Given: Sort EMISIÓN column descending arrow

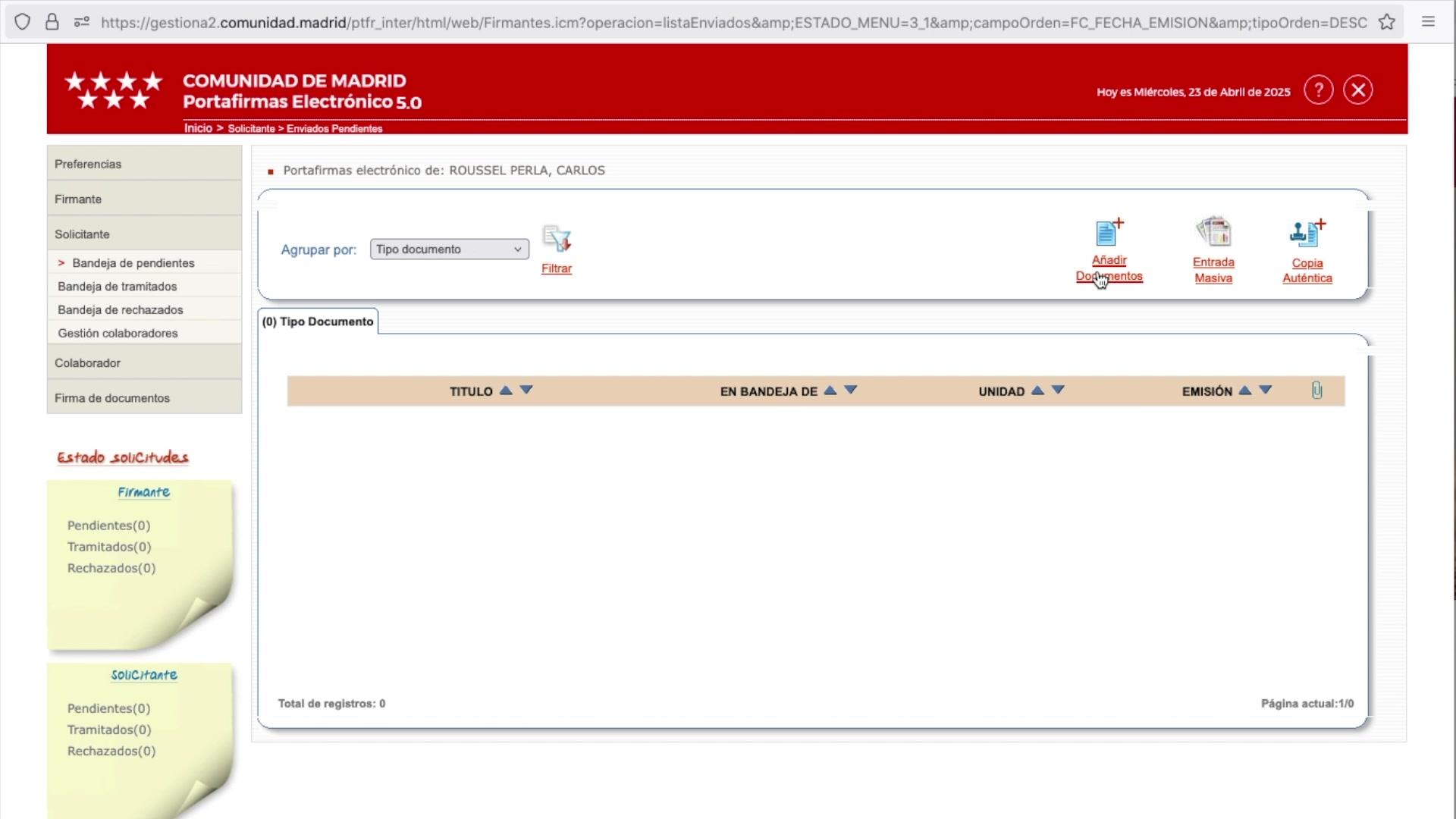Looking at the screenshot, I should pyautogui.click(x=1265, y=391).
